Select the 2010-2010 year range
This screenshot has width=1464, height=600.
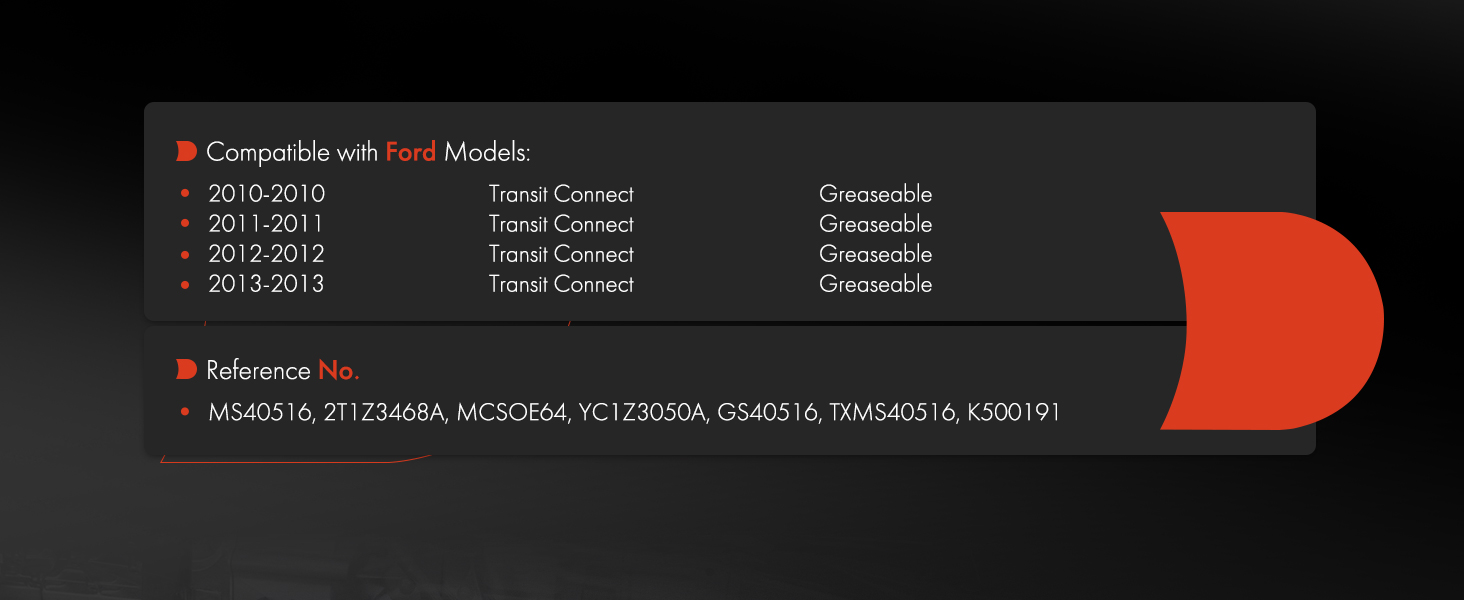point(267,194)
